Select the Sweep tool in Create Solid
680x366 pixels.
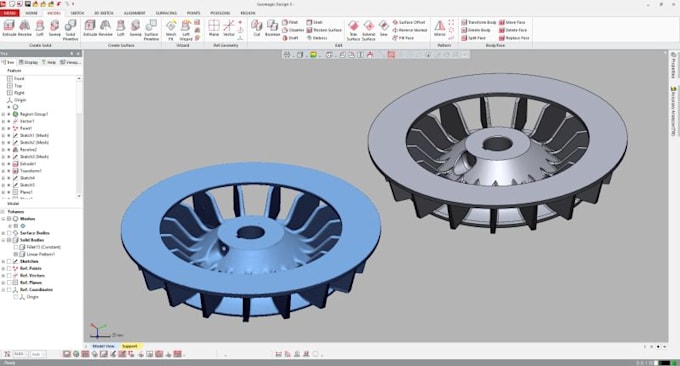[55, 29]
